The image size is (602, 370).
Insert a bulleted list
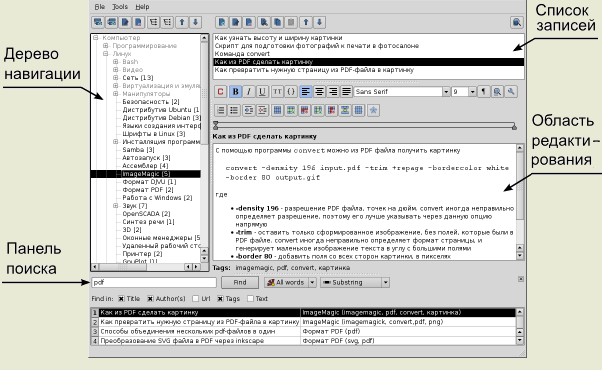[234, 110]
